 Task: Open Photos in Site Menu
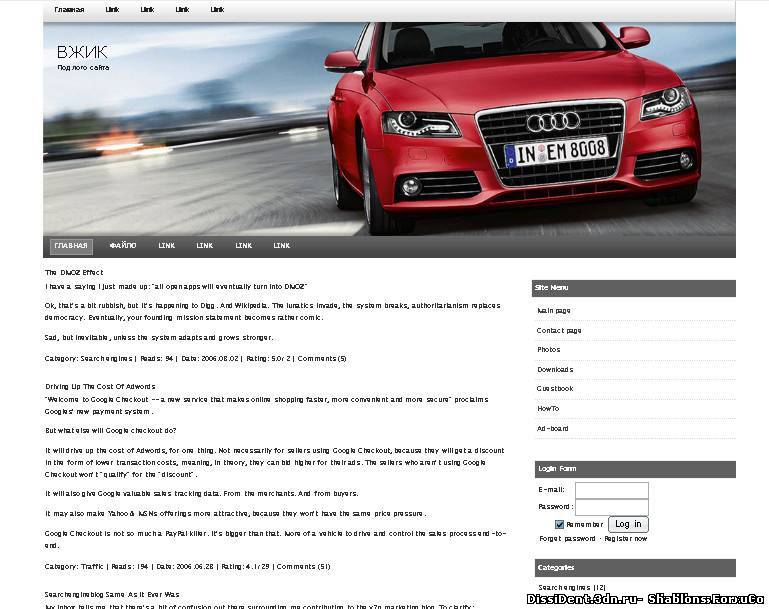(548, 350)
